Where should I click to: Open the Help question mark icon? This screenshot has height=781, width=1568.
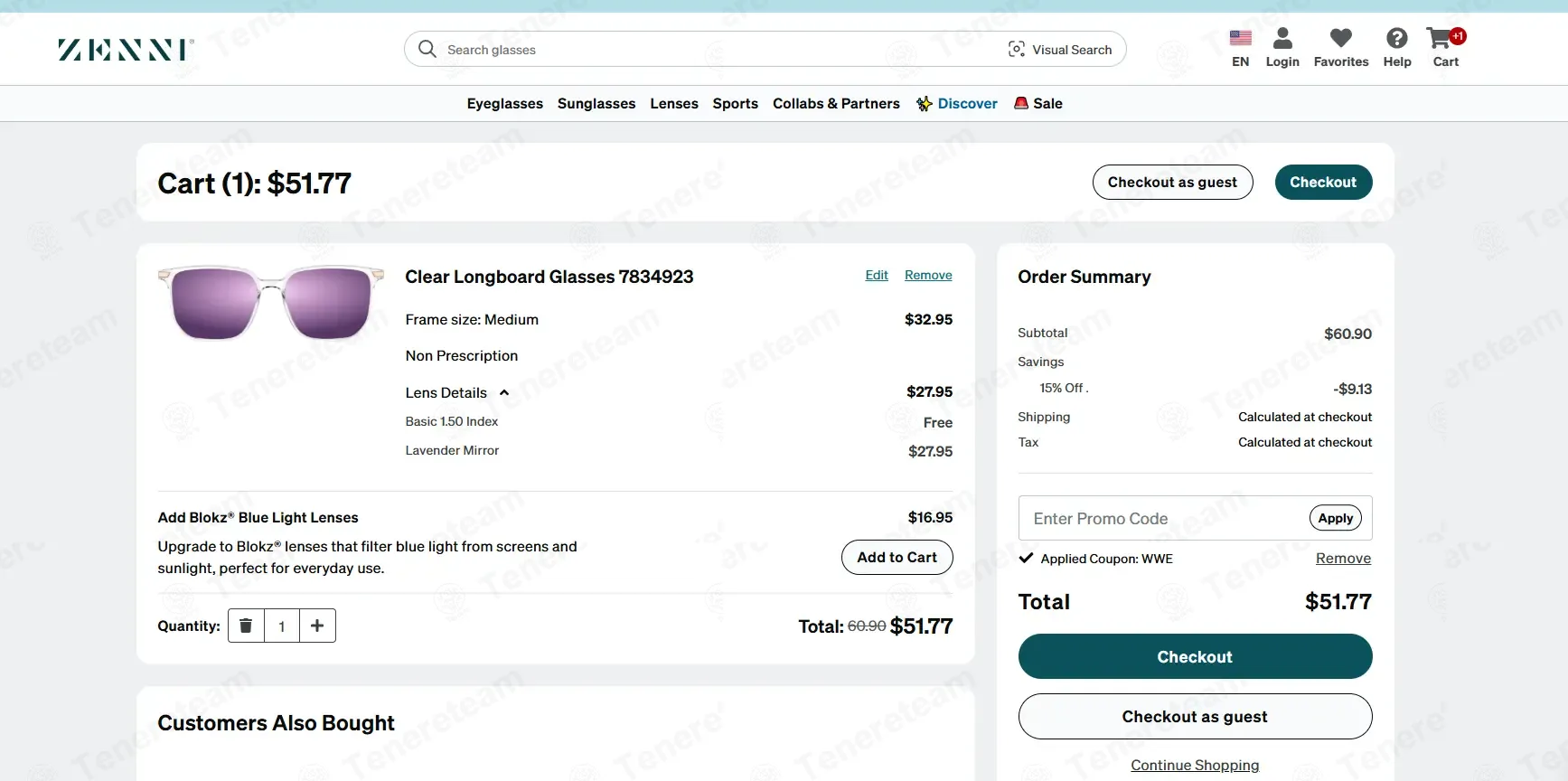coord(1397,38)
